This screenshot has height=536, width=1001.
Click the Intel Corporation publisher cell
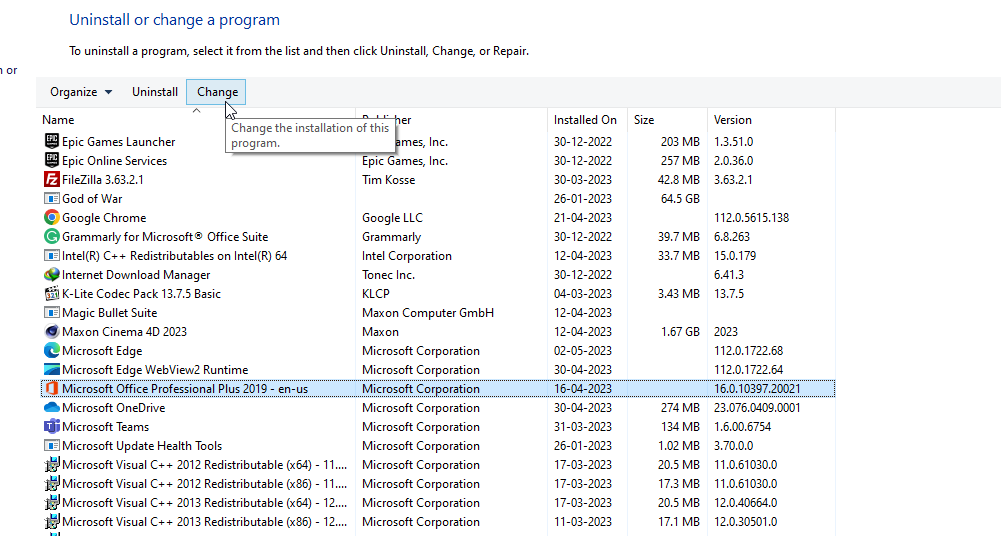[407, 256]
